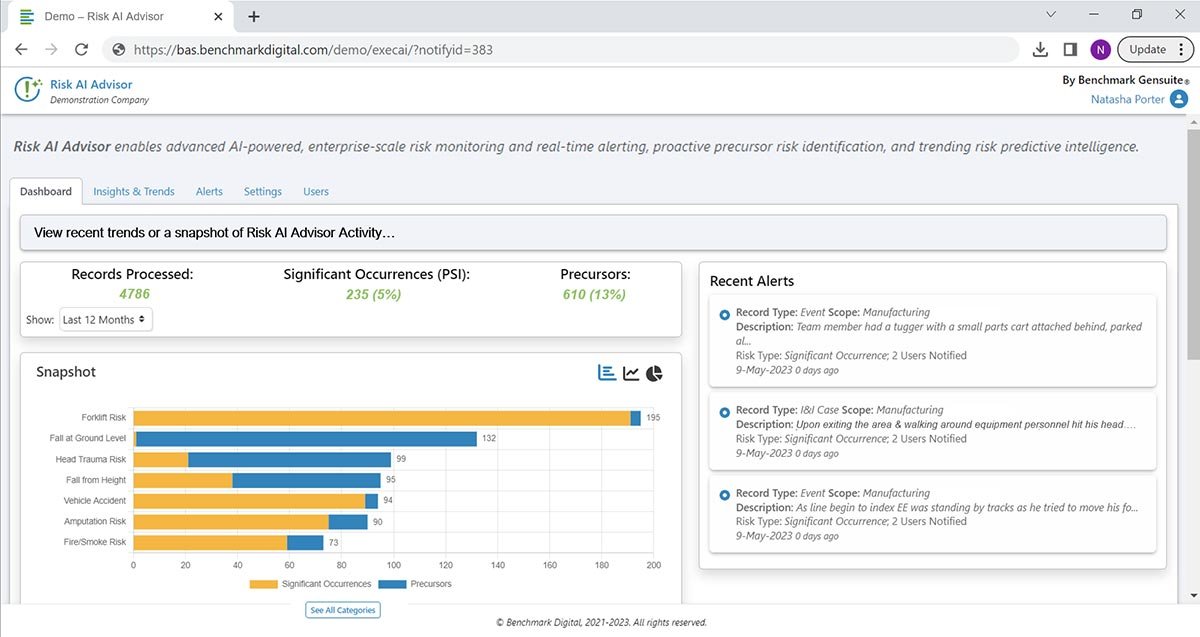Open the Last 12 Months dropdown
This screenshot has height=637, width=1200.
click(x=105, y=320)
